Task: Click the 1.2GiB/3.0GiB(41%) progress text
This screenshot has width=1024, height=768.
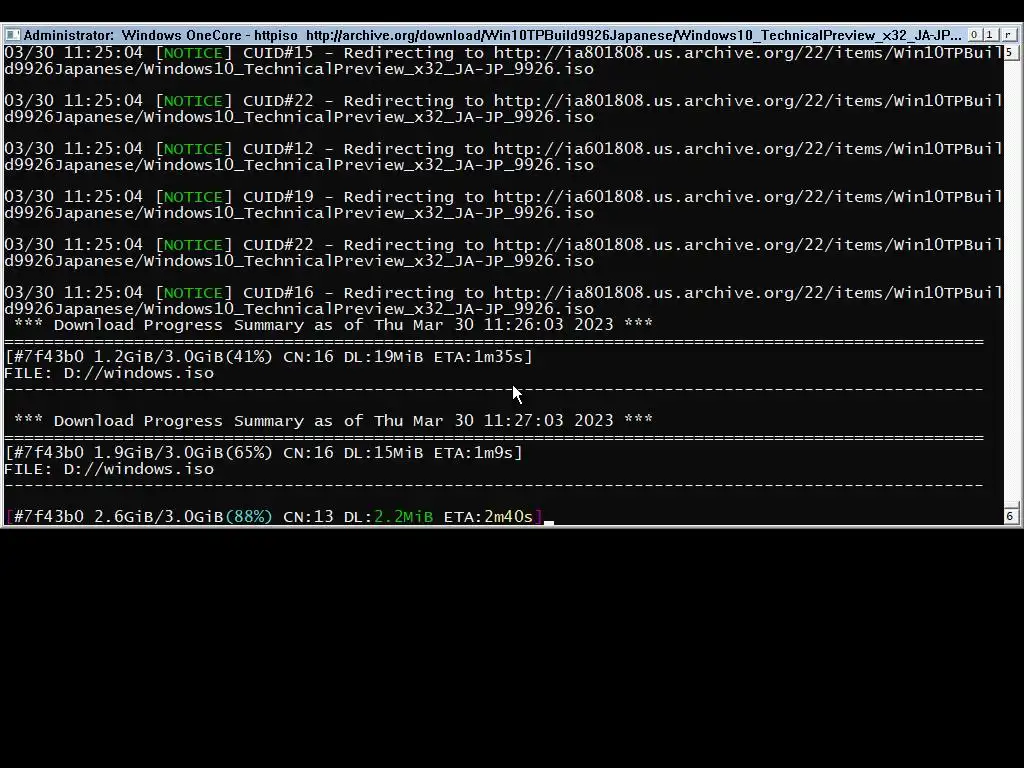Action: 183,357
